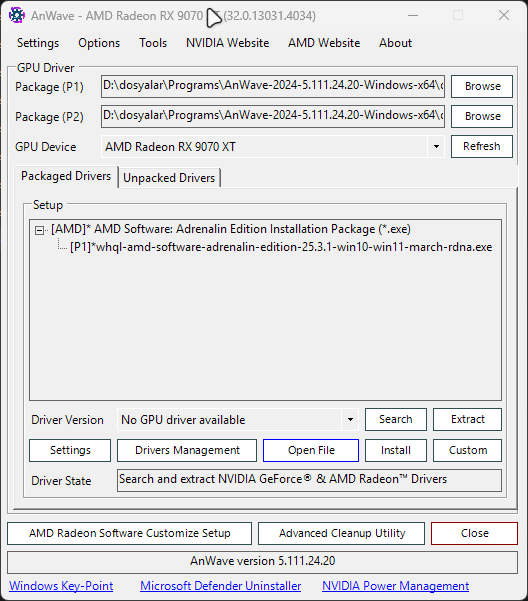Expand the GPU Device dropdown

click(x=436, y=146)
